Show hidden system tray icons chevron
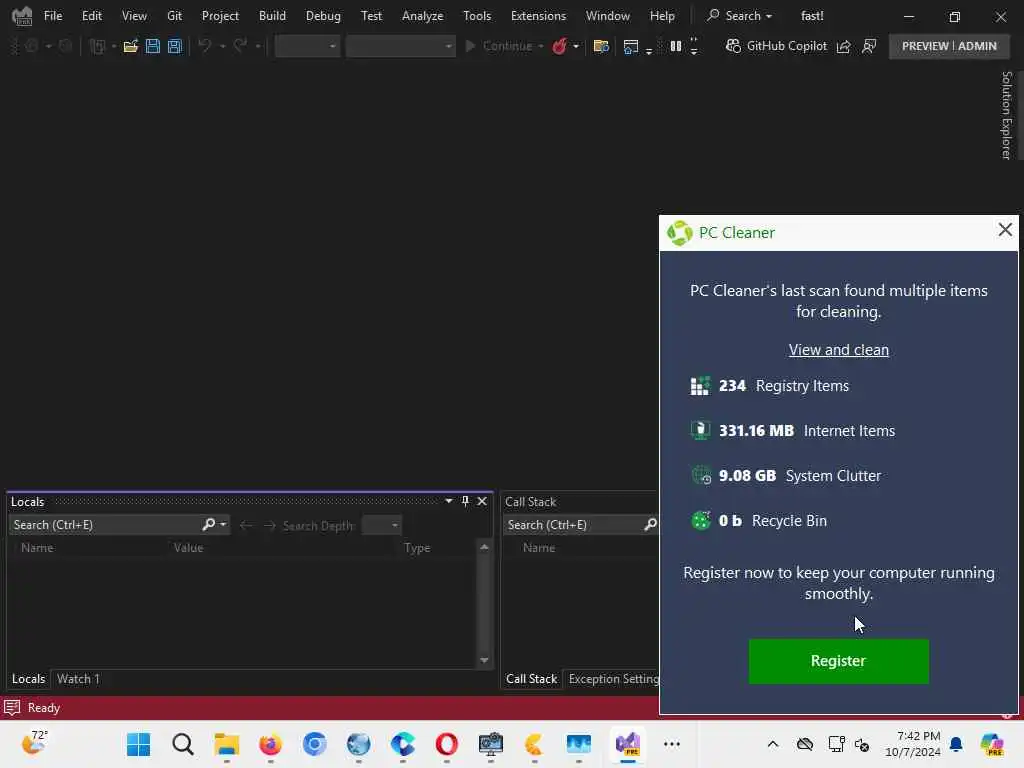 tap(773, 744)
